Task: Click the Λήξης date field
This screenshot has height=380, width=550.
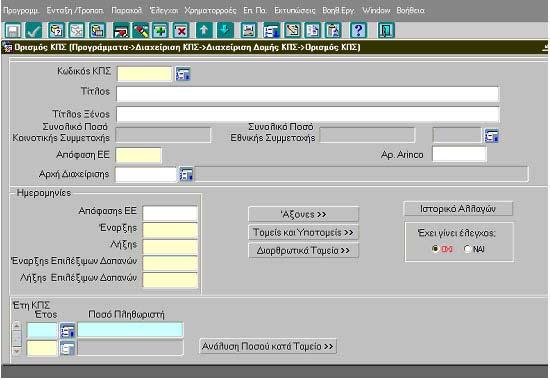Action: pyautogui.click(x=170, y=247)
